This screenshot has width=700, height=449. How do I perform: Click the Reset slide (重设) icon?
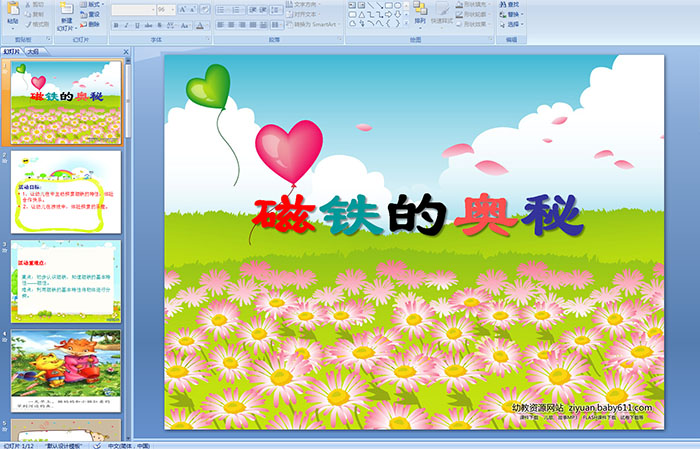(93, 14)
